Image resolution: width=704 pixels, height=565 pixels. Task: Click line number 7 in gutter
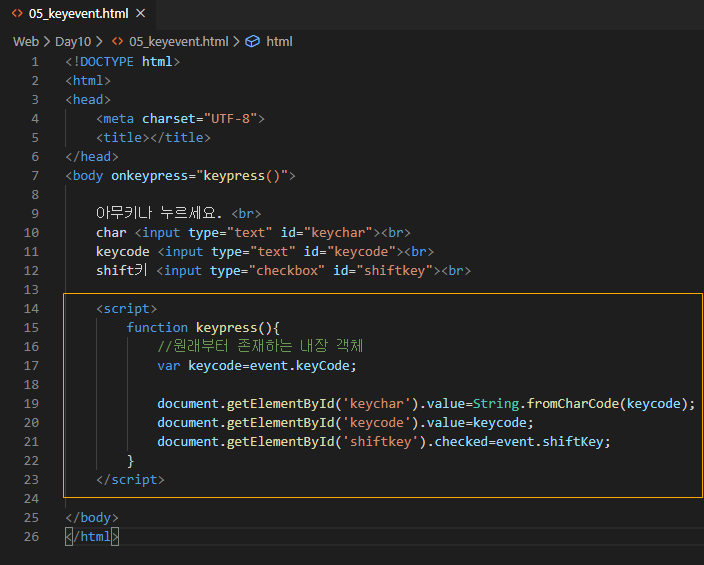(x=35, y=176)
